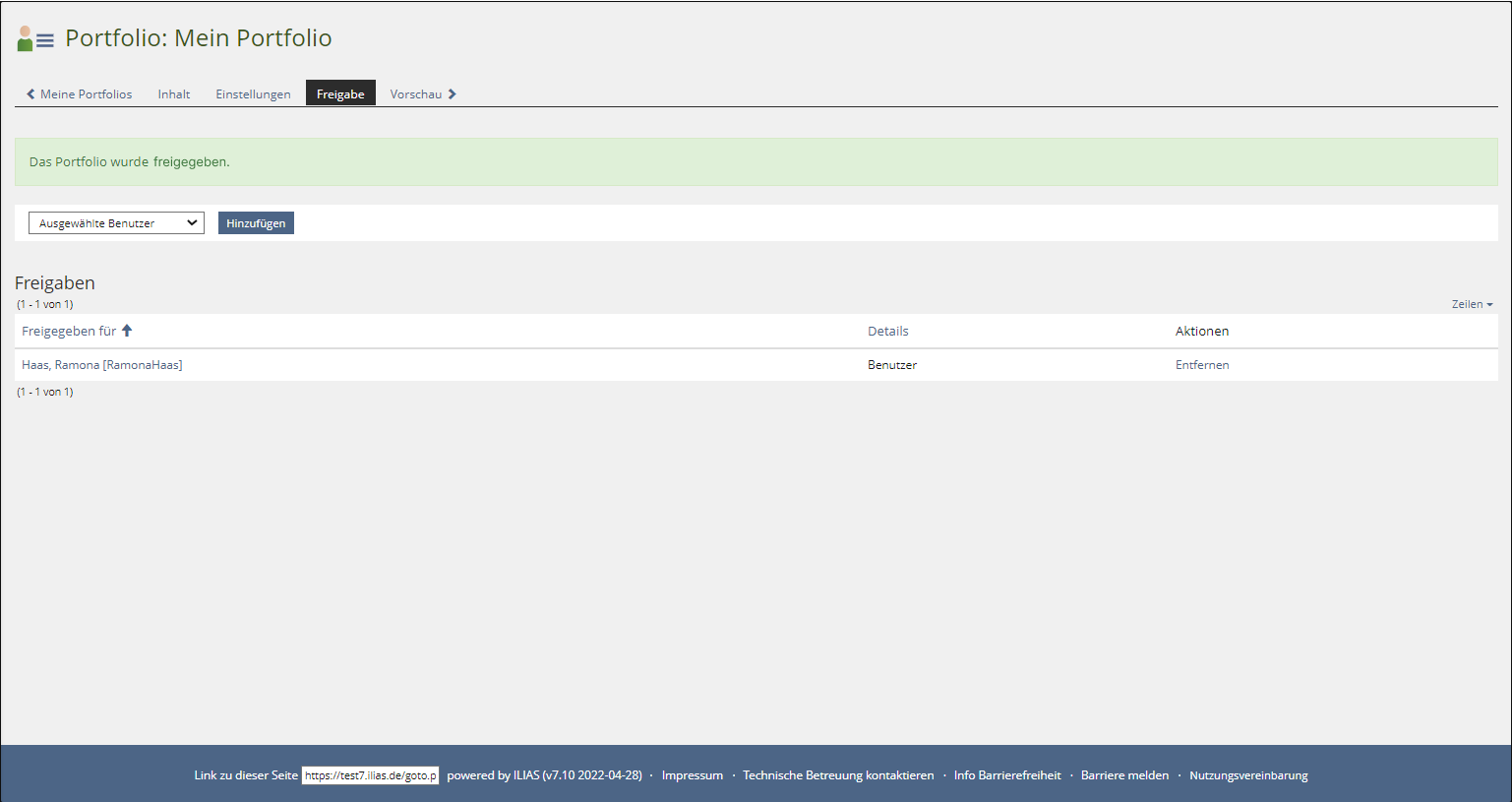Go back to Meine Portfolios
This screenshot has height=802, width=1512.
[x=86, y=94]
